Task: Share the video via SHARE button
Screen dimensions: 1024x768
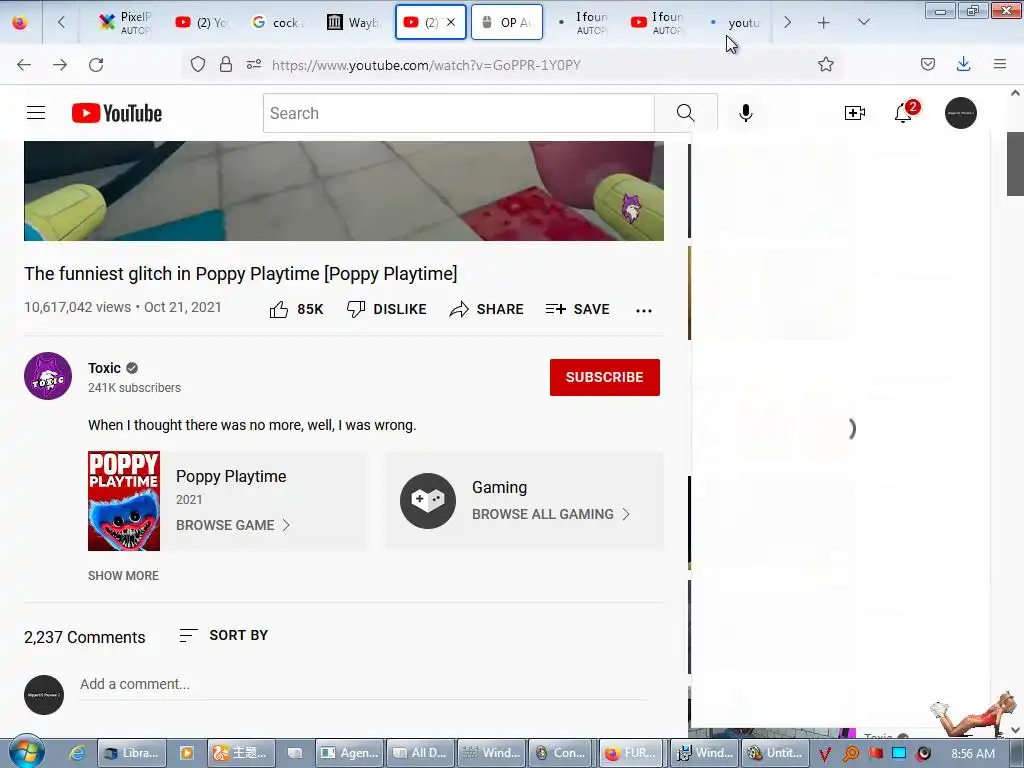Action: point(487,309)
